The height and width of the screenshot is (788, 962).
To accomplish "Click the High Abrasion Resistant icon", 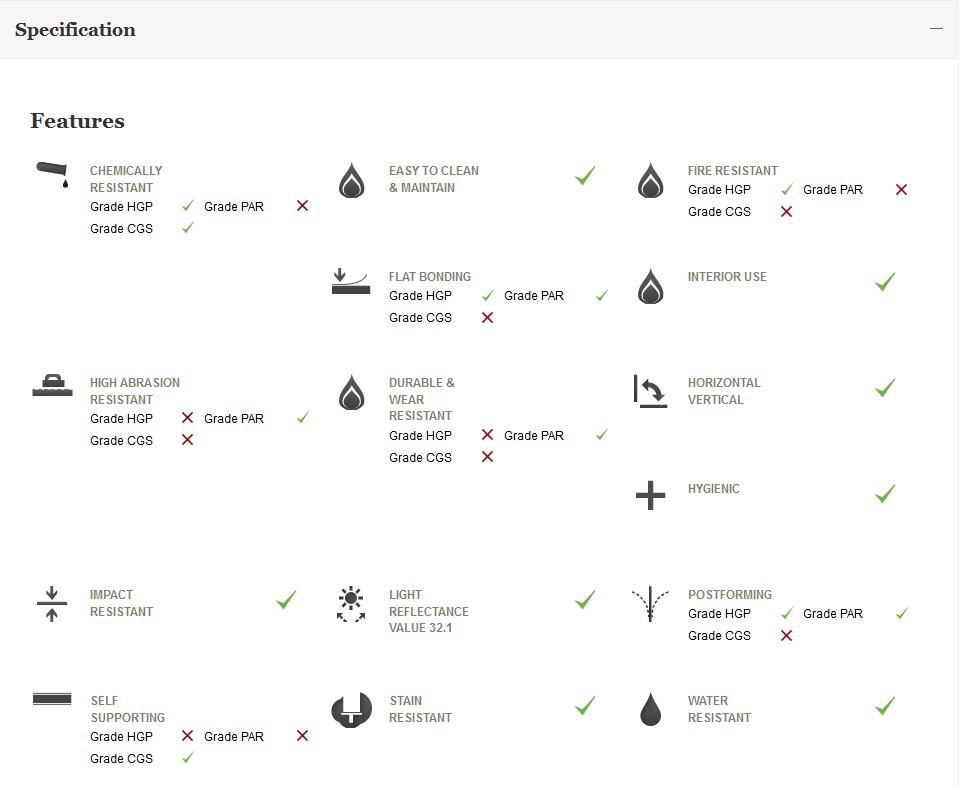I will tap(52, 386).
